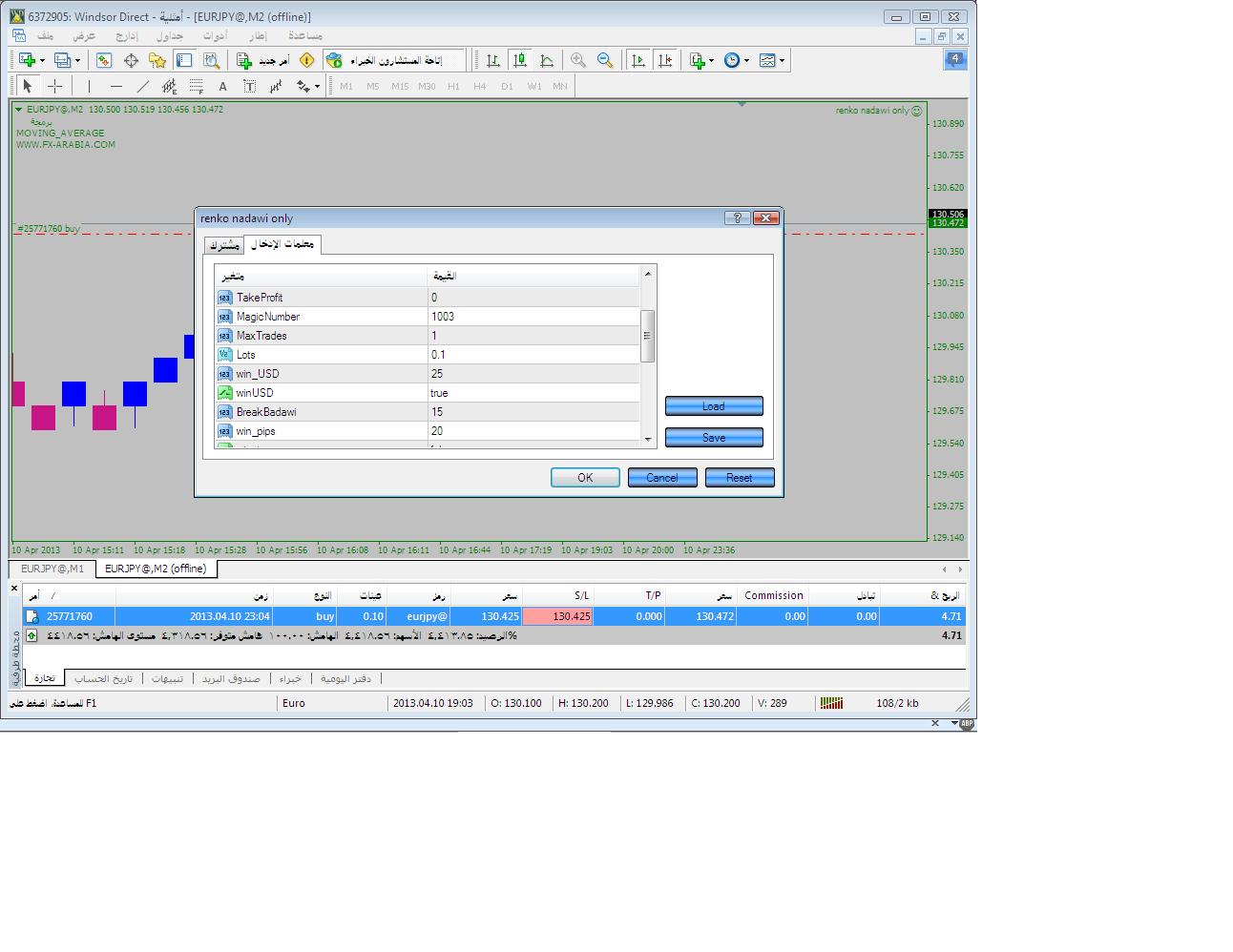Click the smiley expert advisor icon on chart
1233x952 pixels.
[x=916, y=111]
